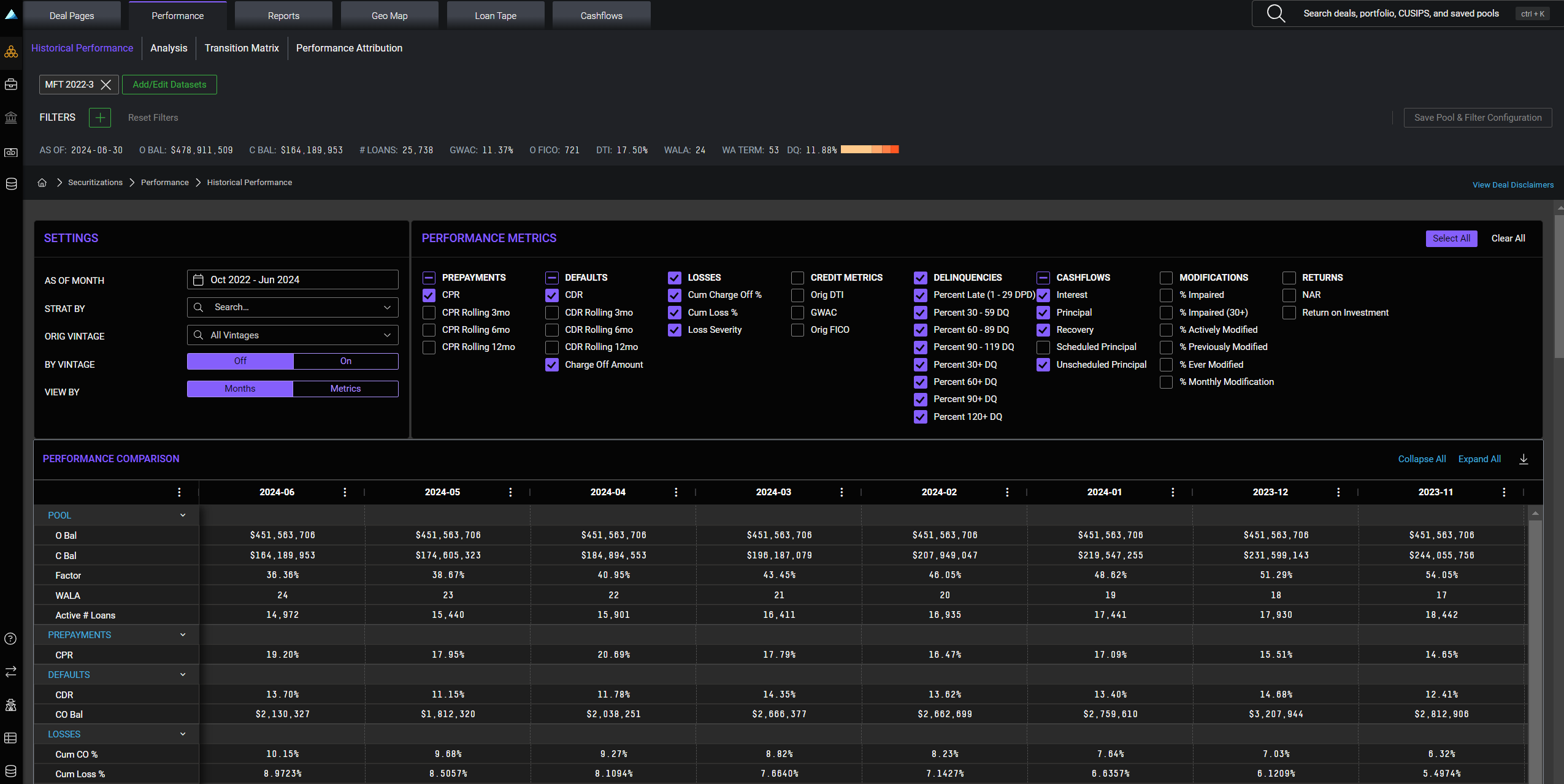Collapse the DEFAULTS section chevron
Image resolution: width=1564 pixels, height=784 pixels.
pos(183,675)
